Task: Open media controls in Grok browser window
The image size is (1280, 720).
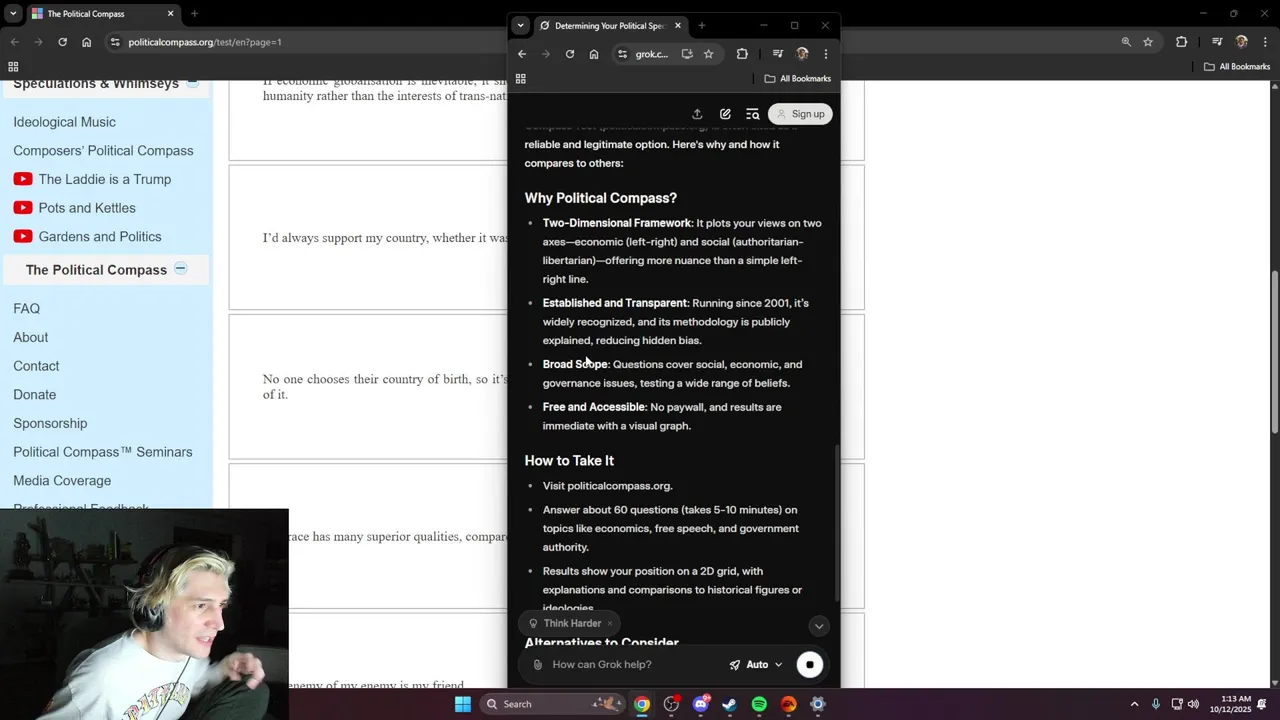Action: [x=778, y=54]
